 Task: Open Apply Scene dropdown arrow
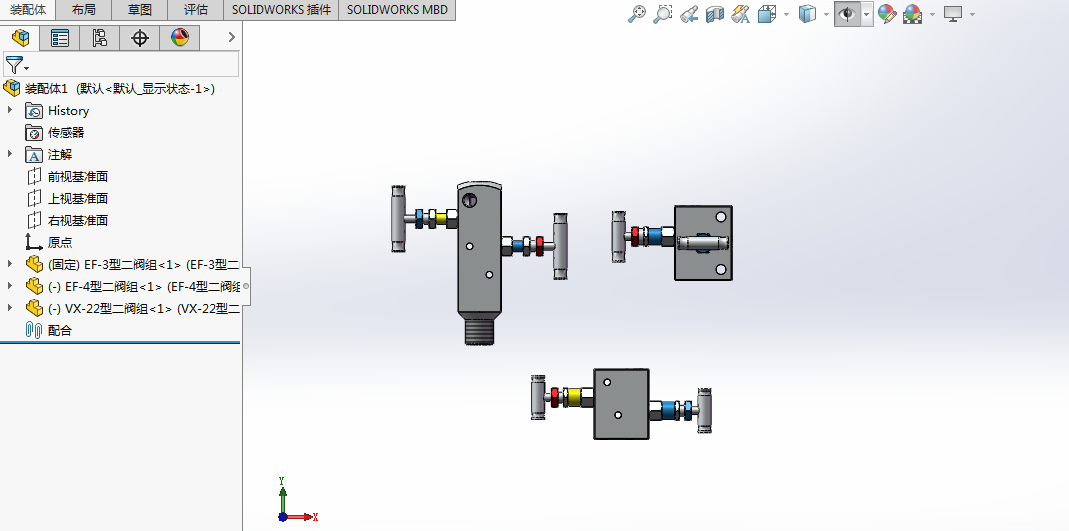(932, 14)
